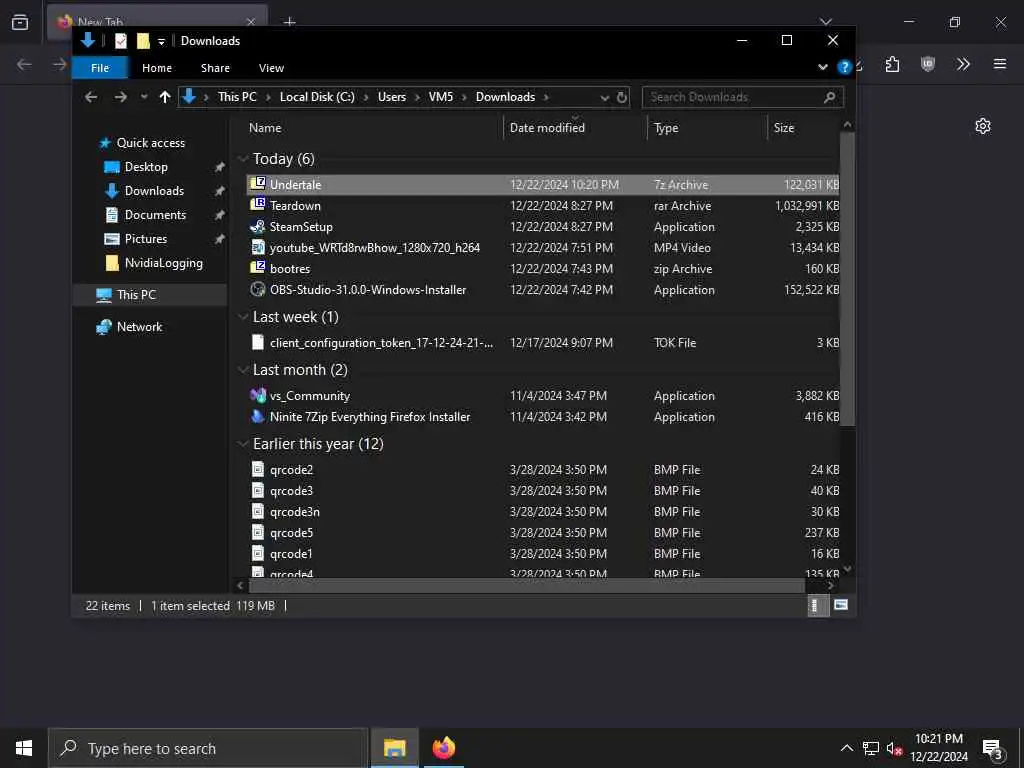Go up one folder level

(x=165, y=97)
